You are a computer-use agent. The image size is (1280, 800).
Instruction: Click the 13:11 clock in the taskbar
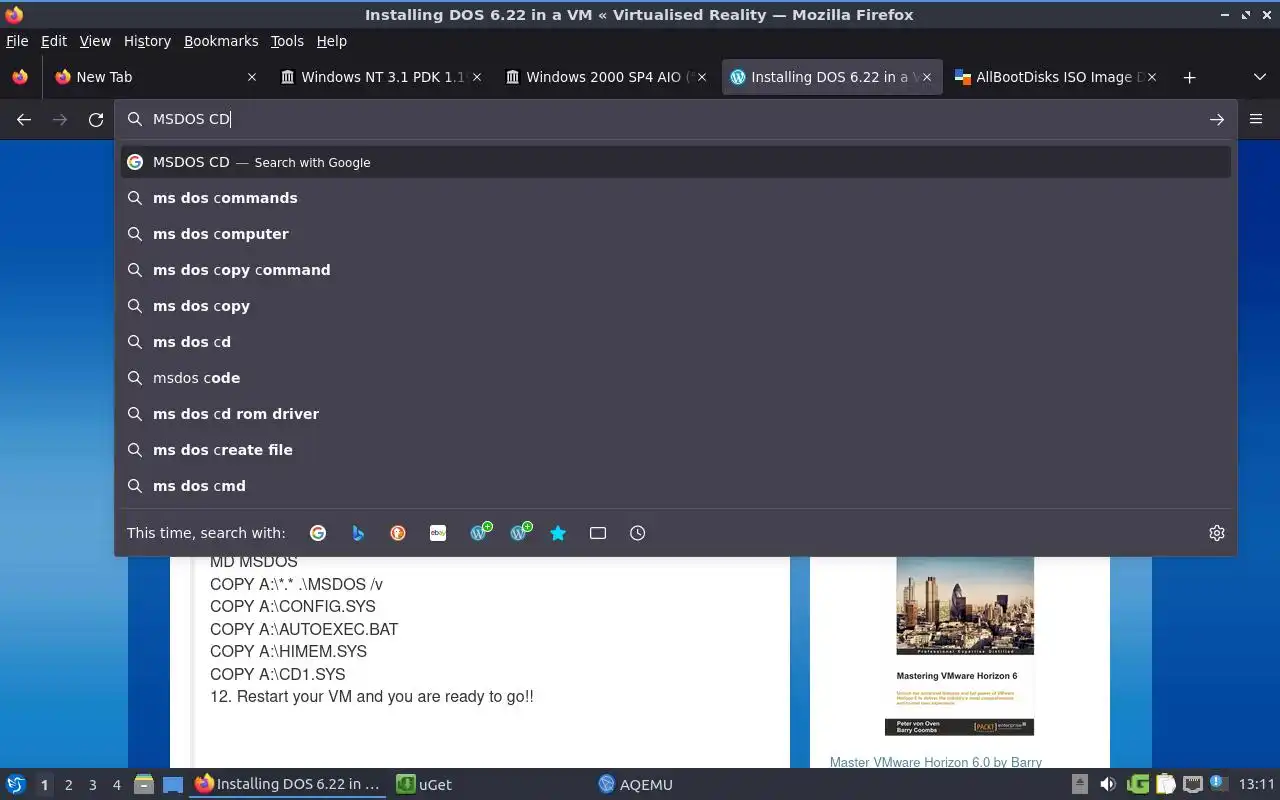[1256, 784]
